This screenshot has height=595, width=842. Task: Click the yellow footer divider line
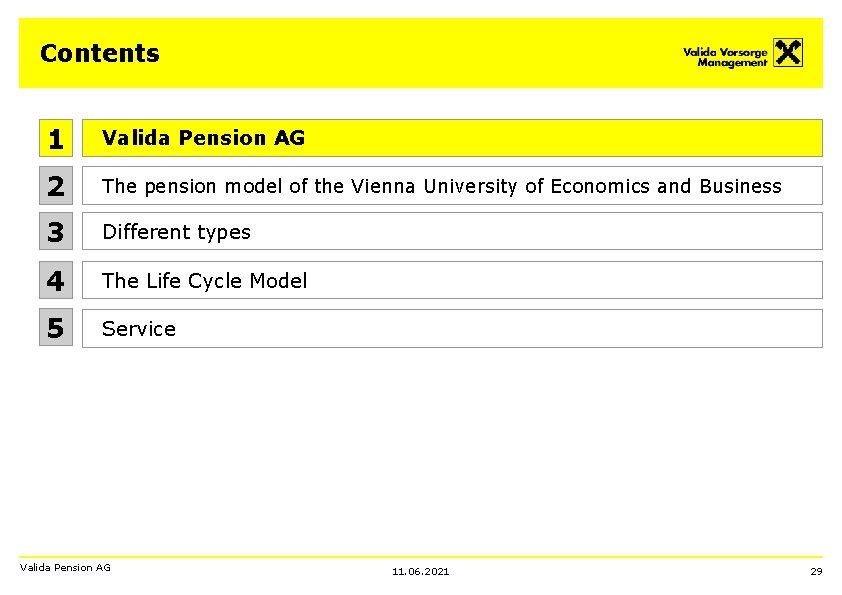pos(420,557)
